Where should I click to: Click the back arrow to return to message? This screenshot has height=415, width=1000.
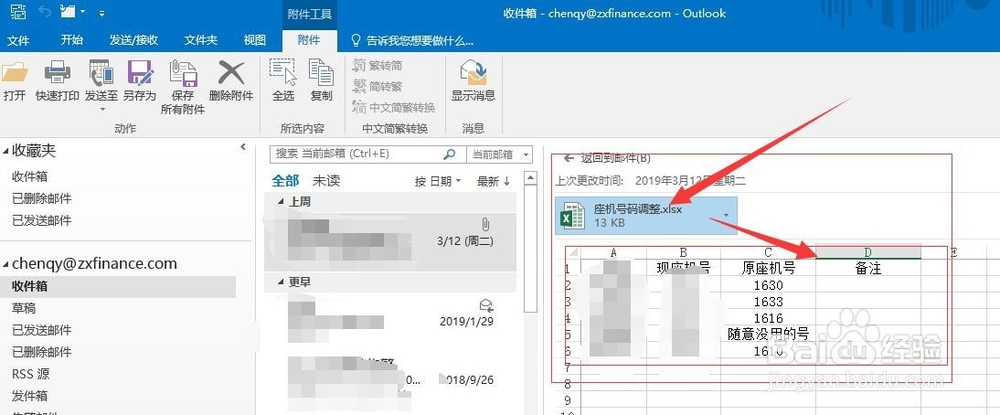pos(570,159)
